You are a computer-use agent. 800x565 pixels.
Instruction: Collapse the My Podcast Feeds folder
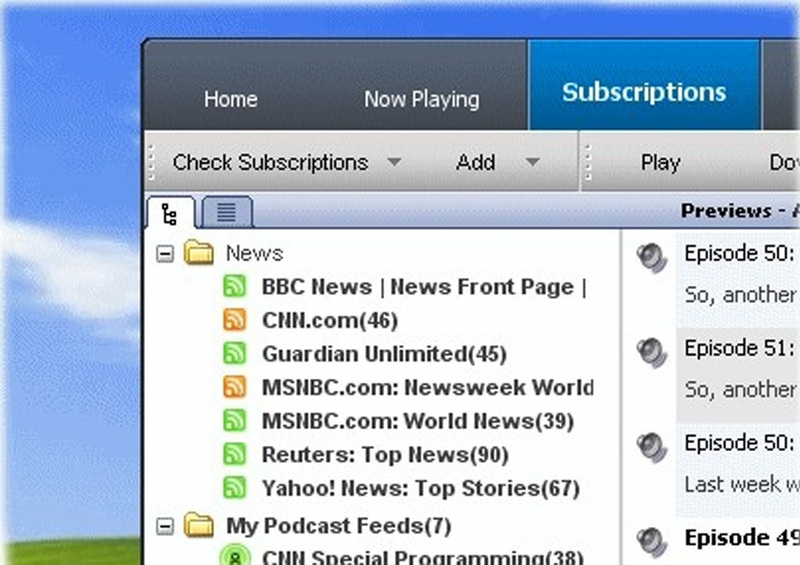165,526
